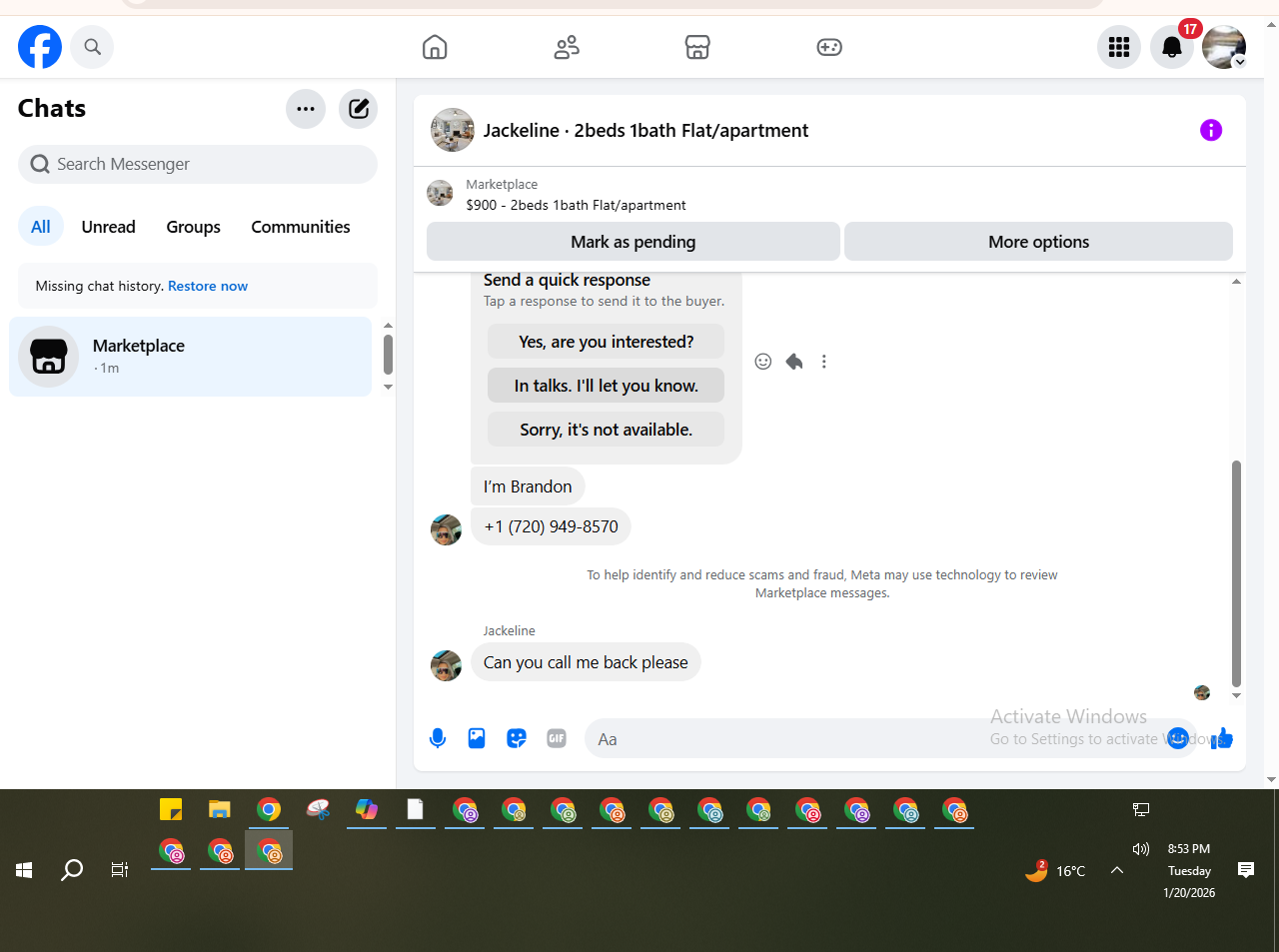
Task: Open File Explorer from the taskbar
Action: pos(220,809)
